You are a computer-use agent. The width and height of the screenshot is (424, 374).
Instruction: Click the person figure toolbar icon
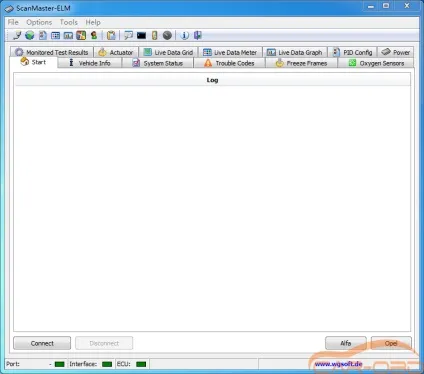[94, 35]
